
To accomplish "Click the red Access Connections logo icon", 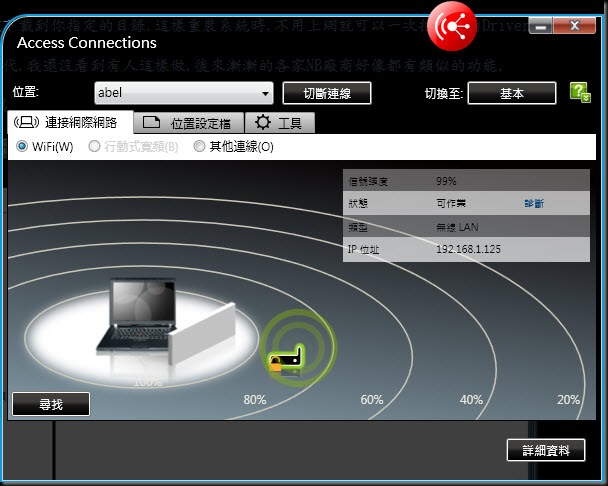I will pyautogui.click(x=452, y=26).
